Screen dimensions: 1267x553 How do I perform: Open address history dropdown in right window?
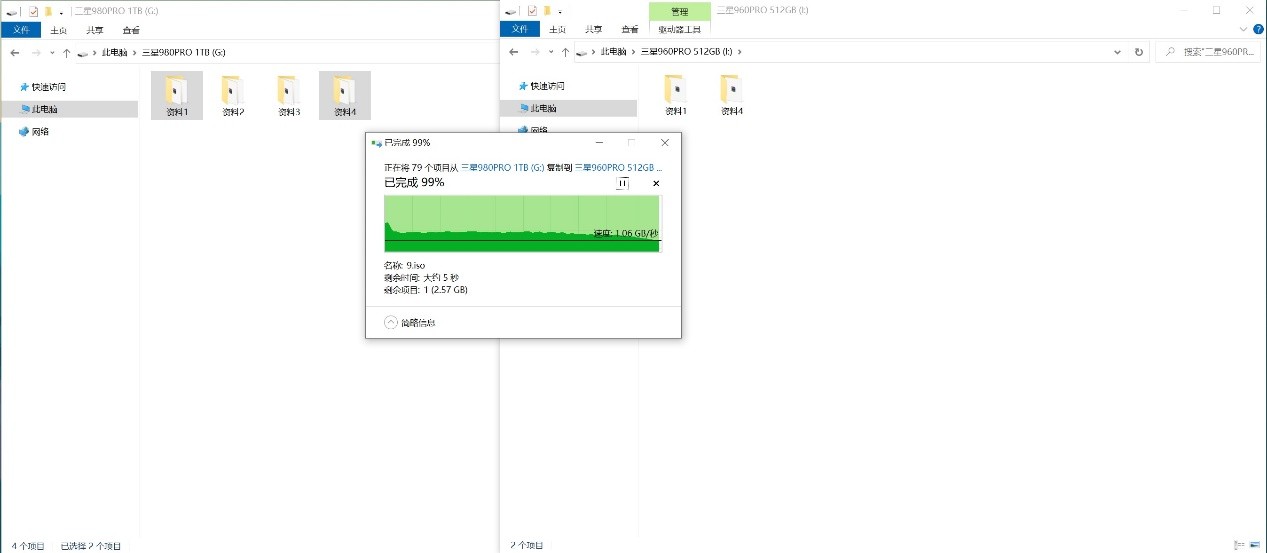(x=1119, y=51)
